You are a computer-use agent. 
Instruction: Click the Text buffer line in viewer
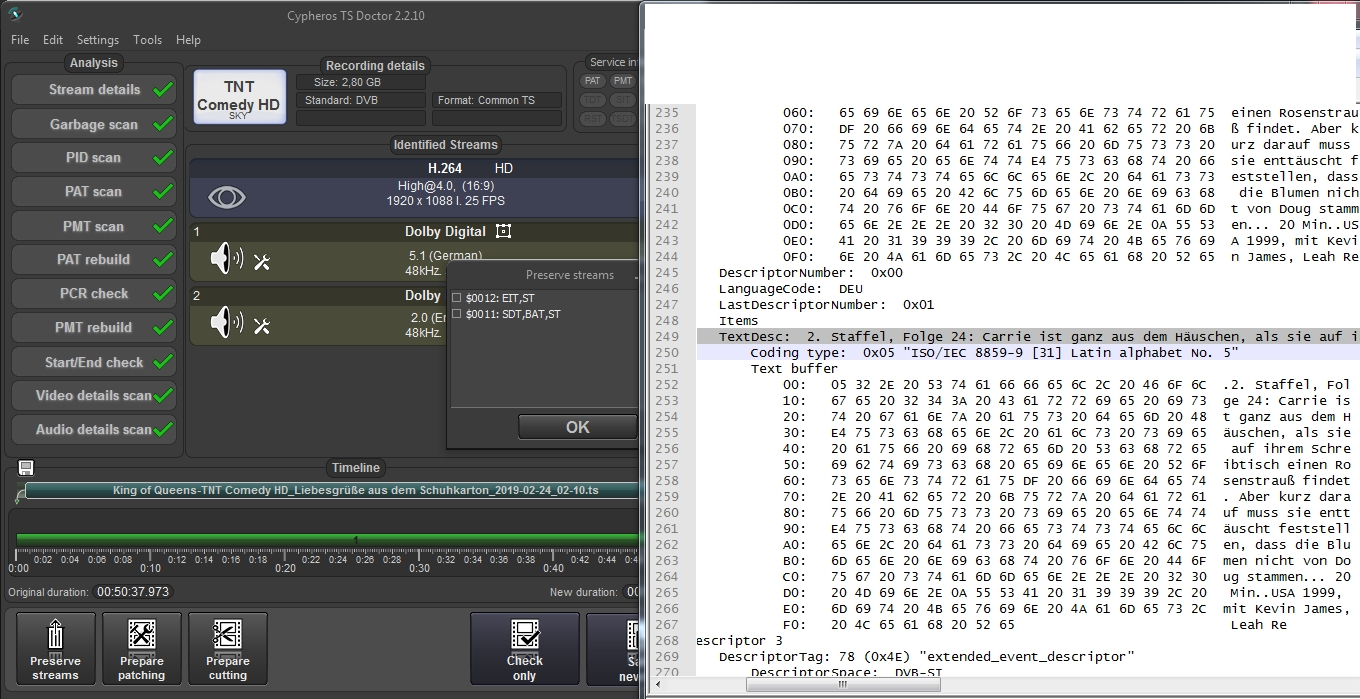(x=795, y=369)
